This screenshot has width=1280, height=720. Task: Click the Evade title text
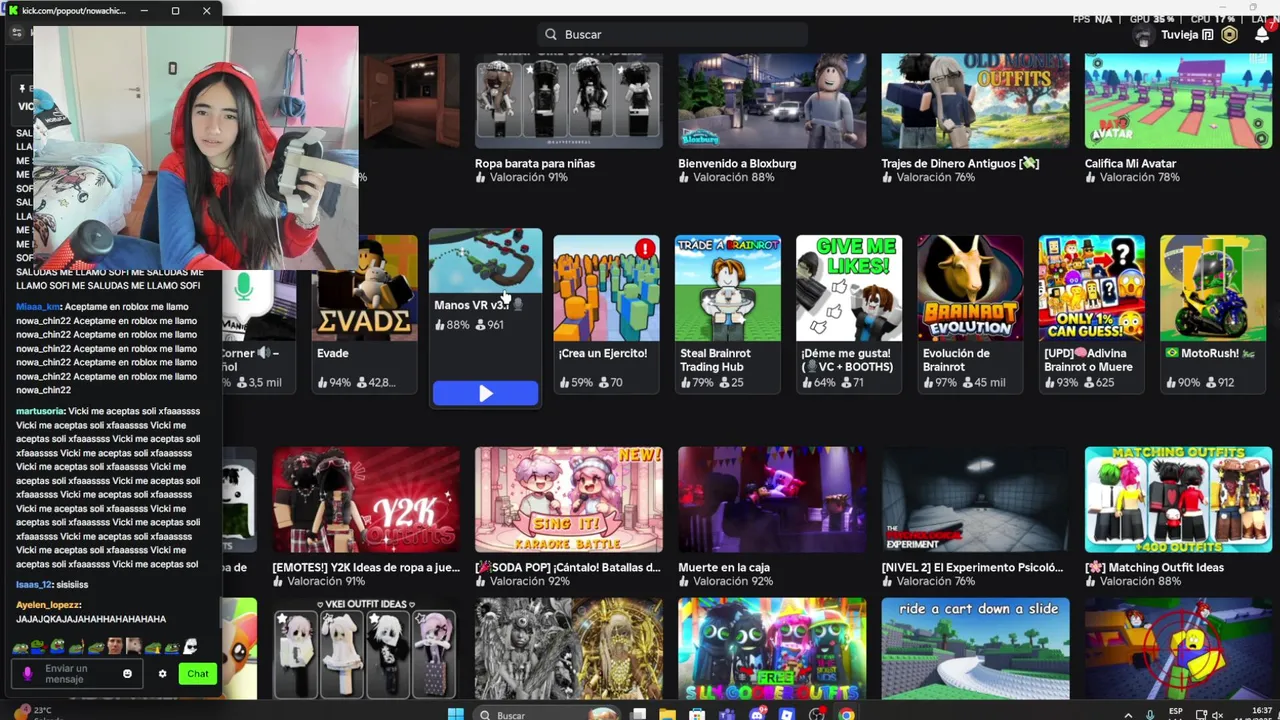333,353
